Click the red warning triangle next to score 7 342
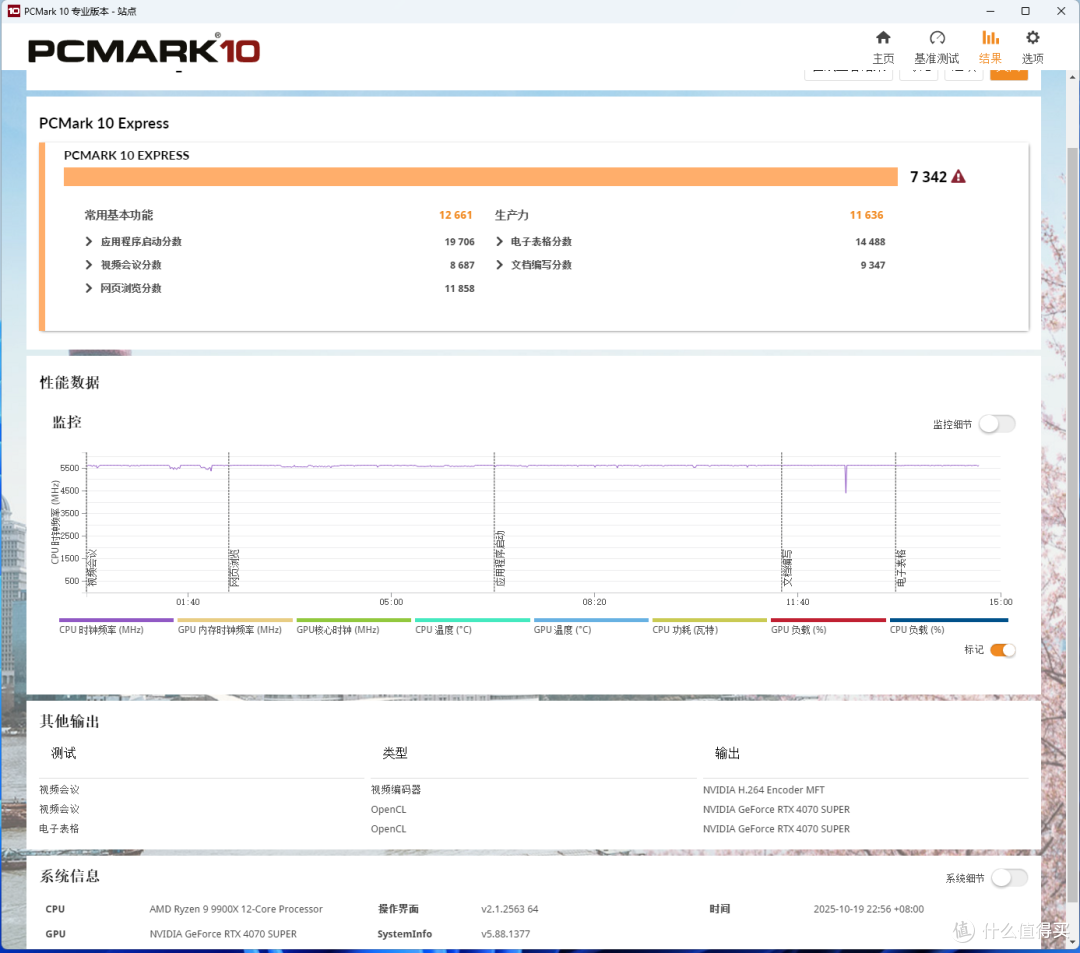 (958, 177)
